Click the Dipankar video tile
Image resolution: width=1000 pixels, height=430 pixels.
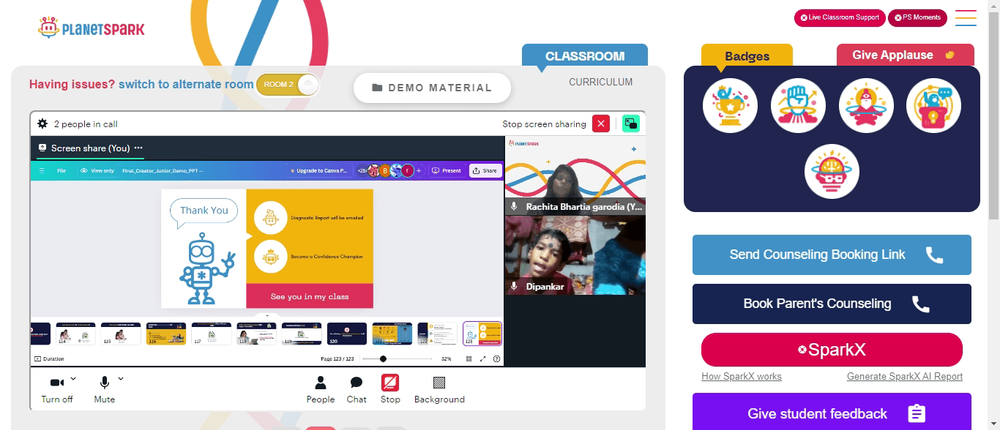coord(575,255)
